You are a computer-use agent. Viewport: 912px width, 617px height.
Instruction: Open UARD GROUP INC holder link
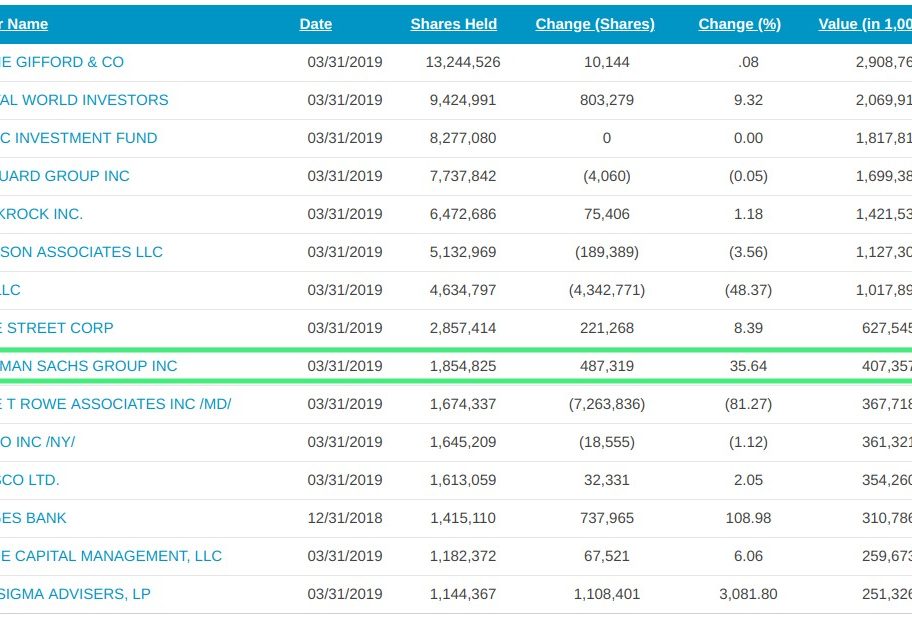coord(65,176)
